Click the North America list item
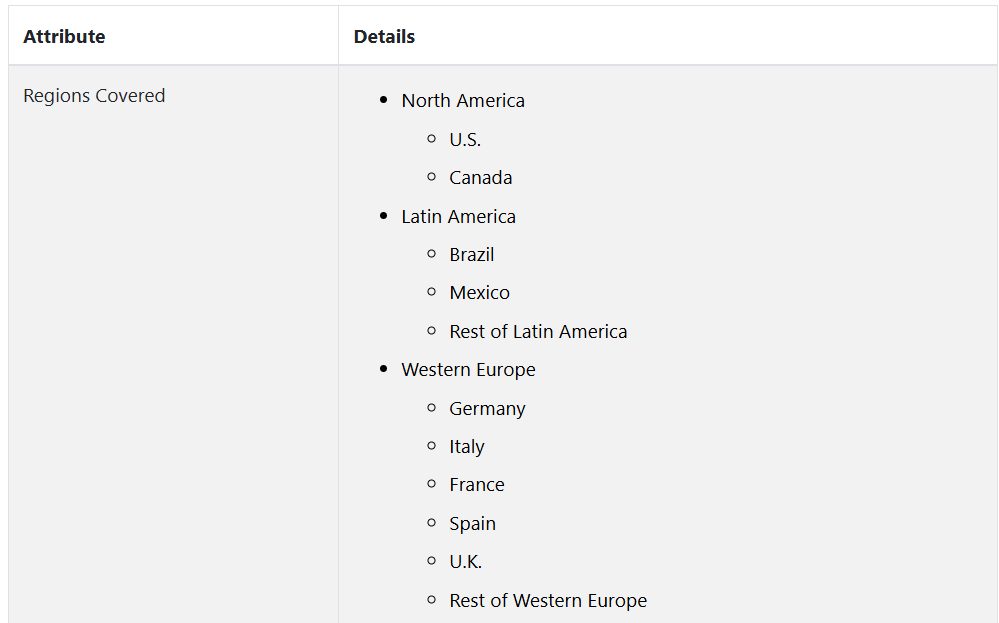This screenshot has width=999, height=623. click(462, 101)
